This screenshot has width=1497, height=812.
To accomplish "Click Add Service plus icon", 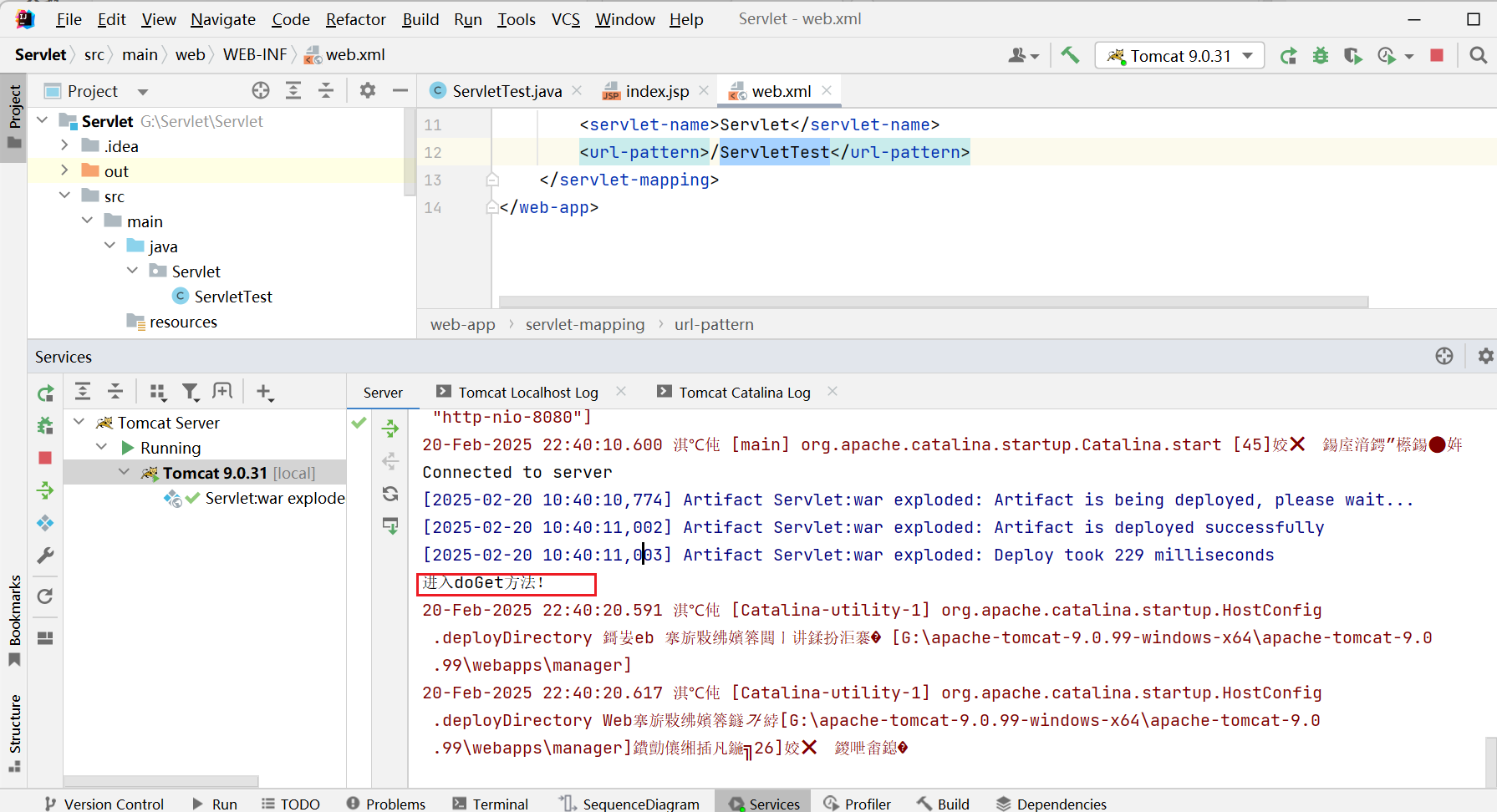I will pyautogui.click(x=264, y=391).
